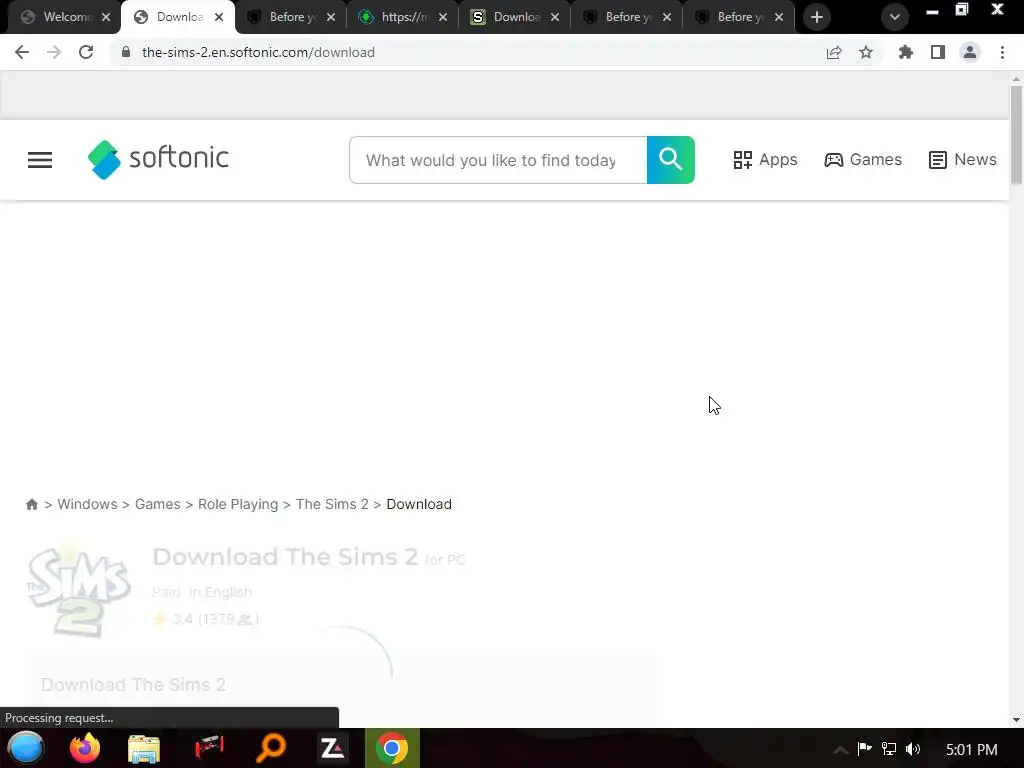This screenshot has width=1024, height=768.
Task: Go back using the browser back arrow
Action: (x=22, y=52)
